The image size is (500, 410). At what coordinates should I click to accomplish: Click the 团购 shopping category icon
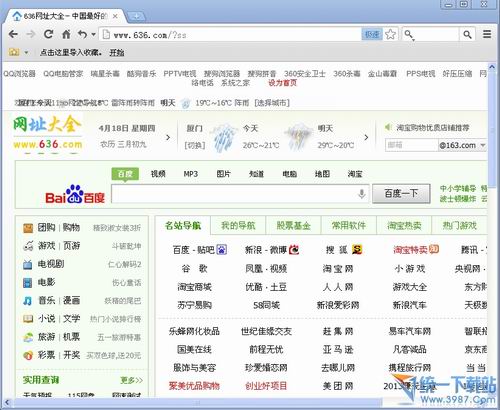pyautogui.click(x=28, y=228)
